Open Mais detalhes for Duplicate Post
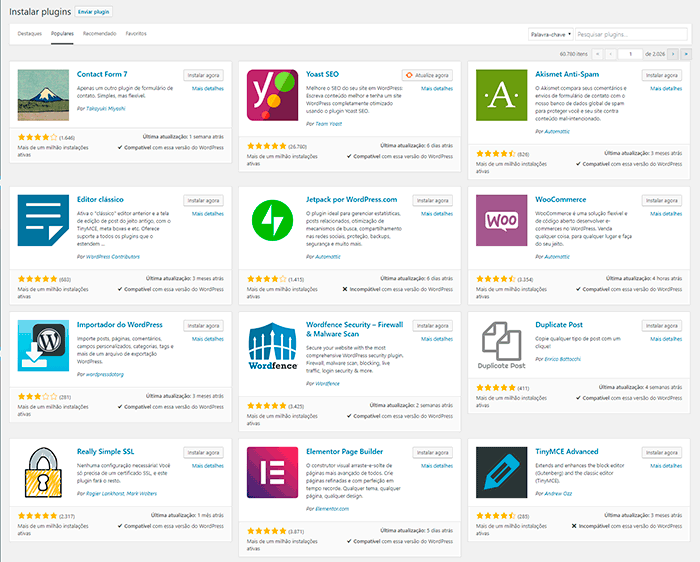This screenshot has height=562, width=700. click(x=666, y=339)
